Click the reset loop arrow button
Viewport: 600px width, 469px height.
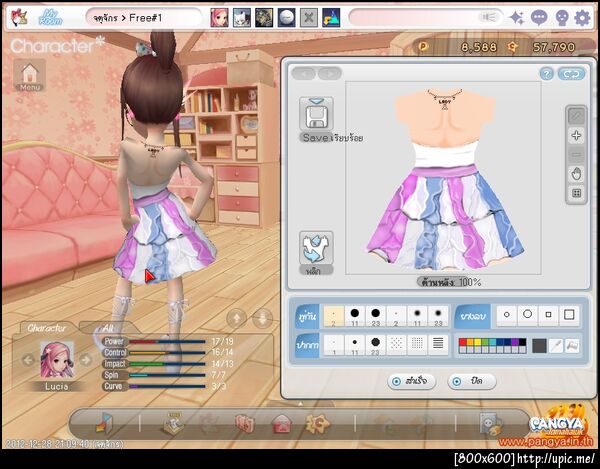(571, 73)
